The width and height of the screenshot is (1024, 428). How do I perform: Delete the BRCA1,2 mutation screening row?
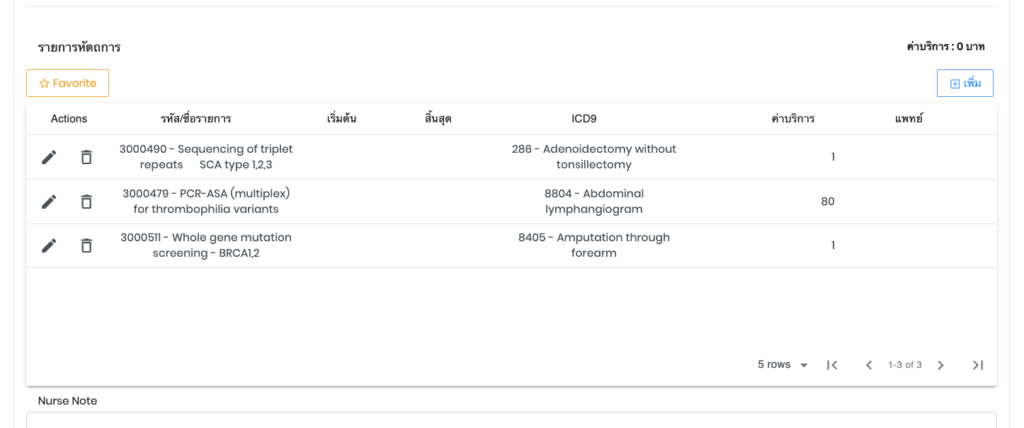[x=86, y=246]
